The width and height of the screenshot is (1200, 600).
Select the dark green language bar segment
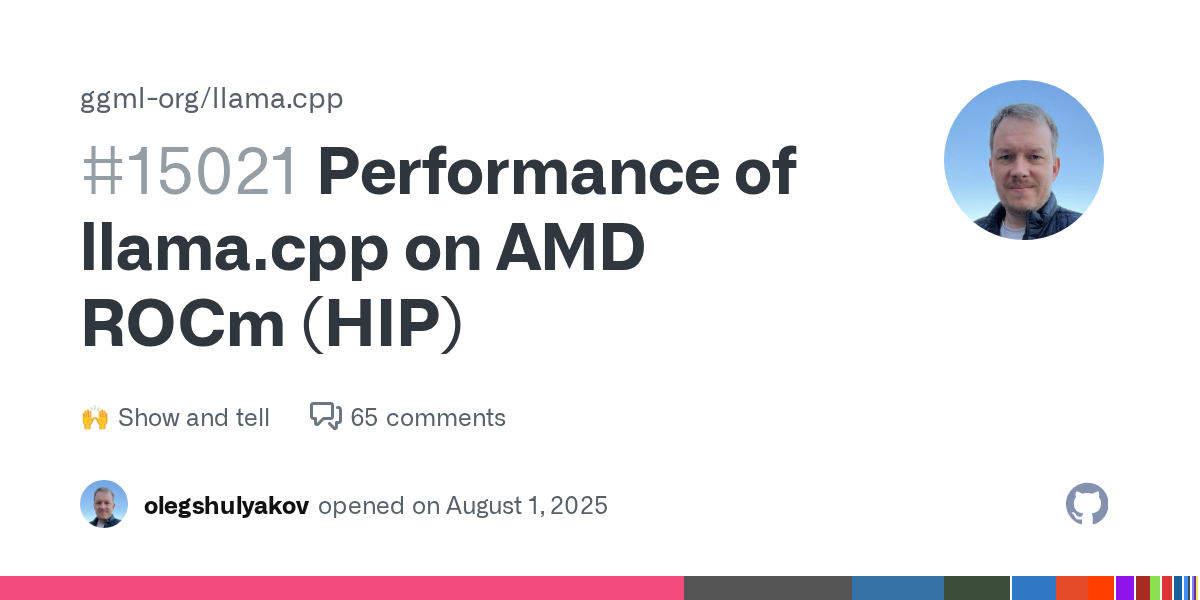[x=977, y=588]
